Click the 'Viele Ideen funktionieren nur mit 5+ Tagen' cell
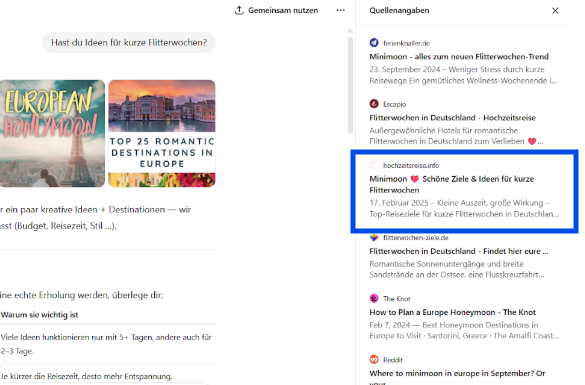Screen dimensions: 585x385 tap(106, 344)
